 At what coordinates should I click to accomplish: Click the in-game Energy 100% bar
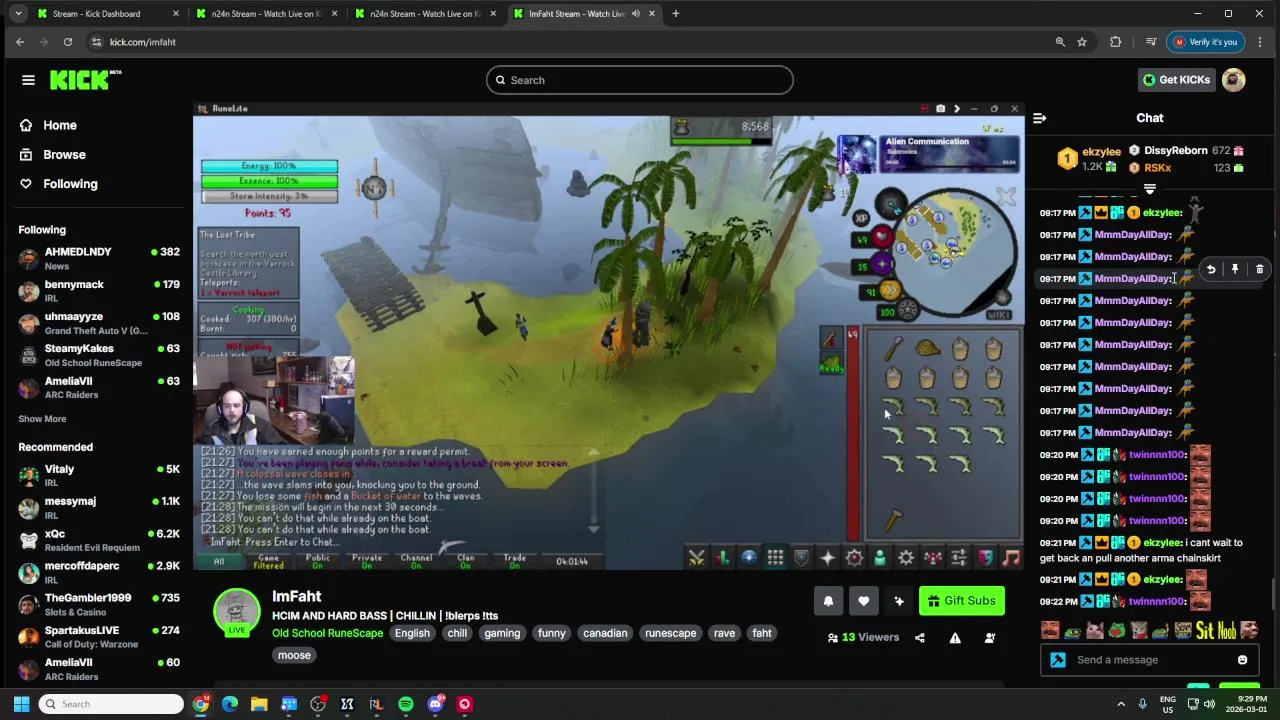[269, 166]
